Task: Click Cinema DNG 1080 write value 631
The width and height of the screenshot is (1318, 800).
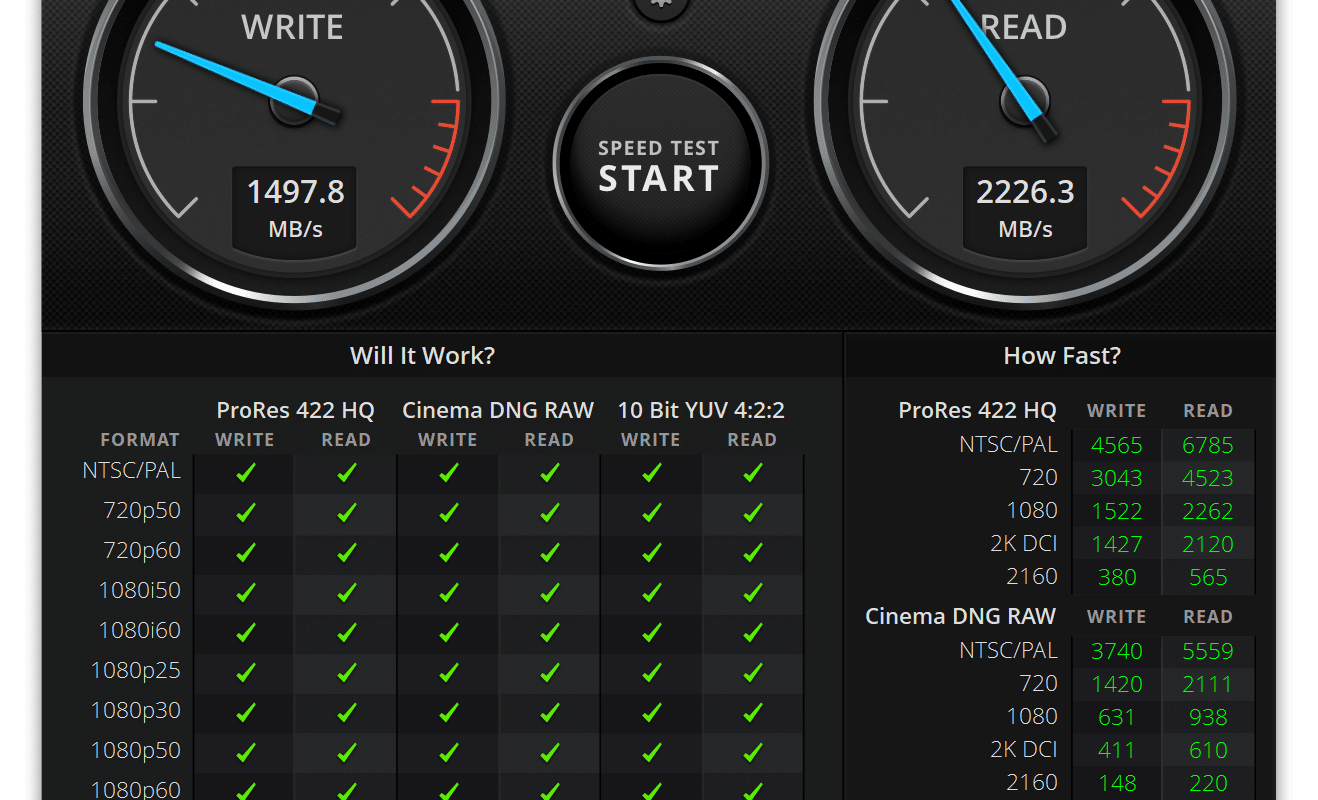Action: (1117, 717)
